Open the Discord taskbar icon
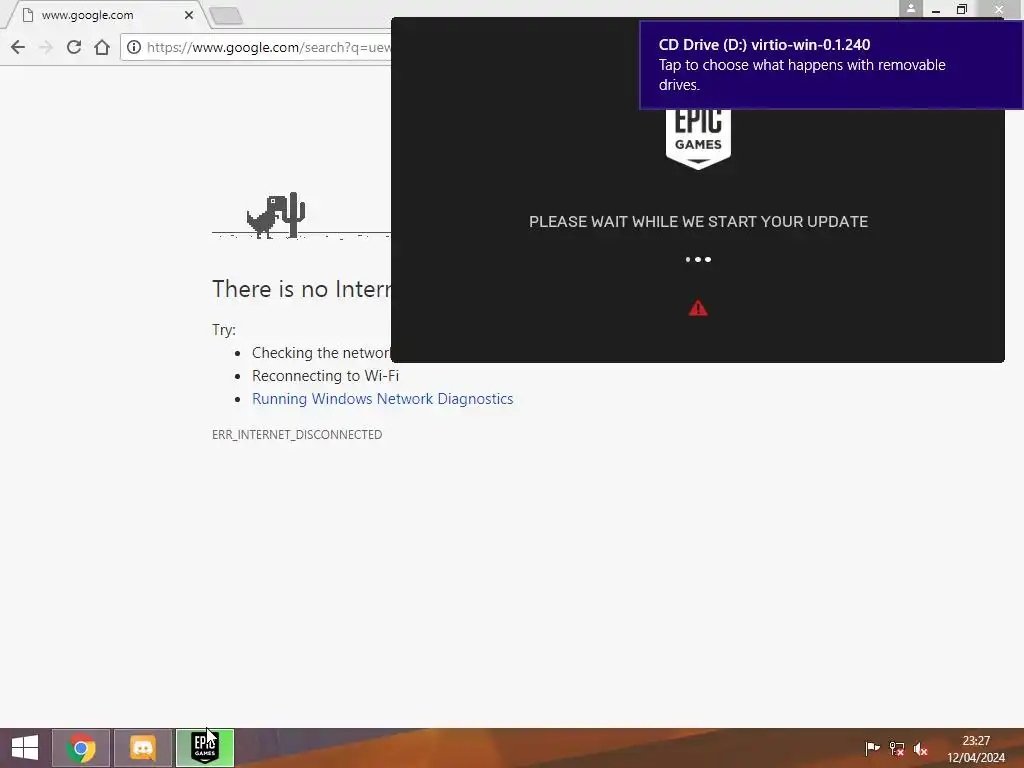This screenshot has width=1024, height=768. (143, 748)
